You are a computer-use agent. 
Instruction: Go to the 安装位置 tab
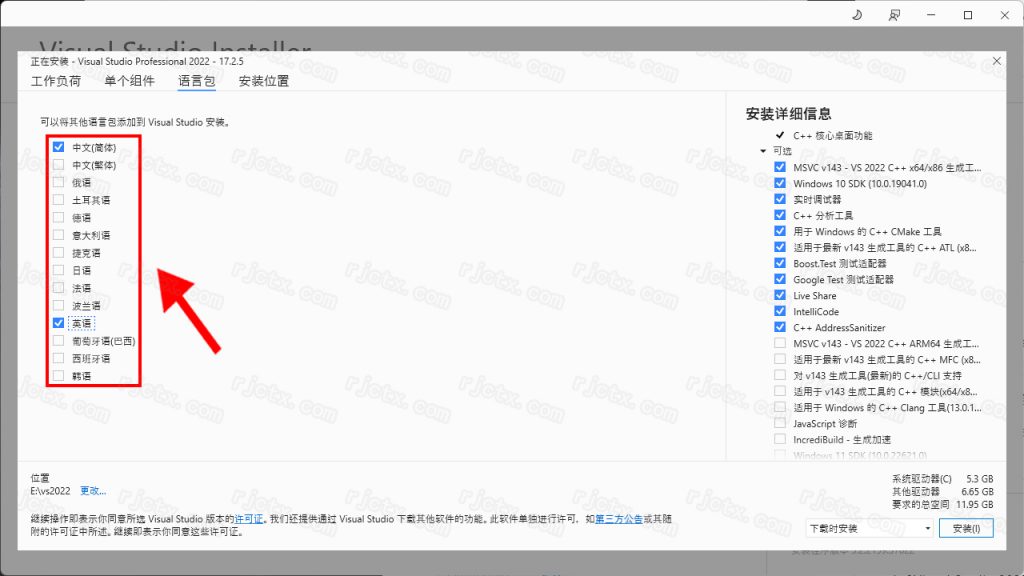(264, 81)
